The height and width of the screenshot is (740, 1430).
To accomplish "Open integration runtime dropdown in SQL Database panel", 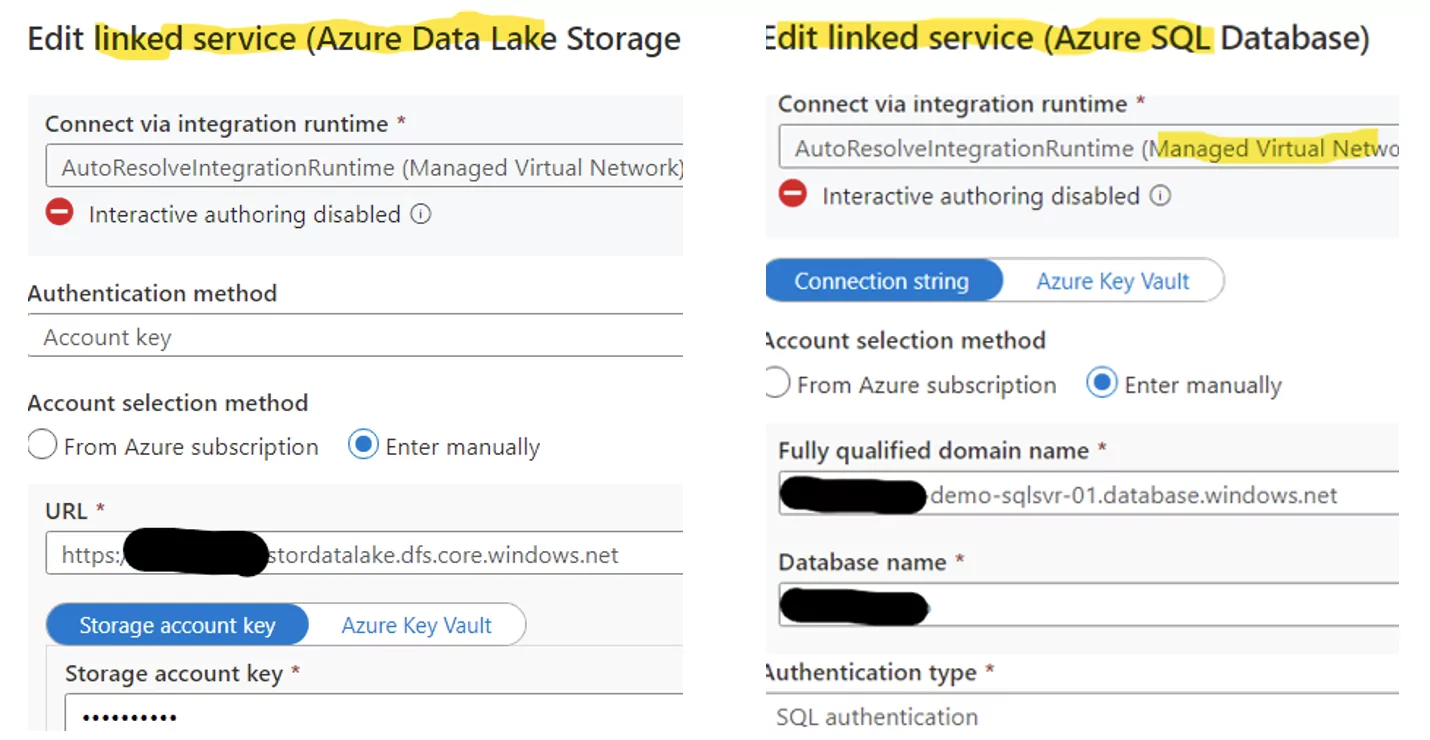I will [x=1088, y=149].
